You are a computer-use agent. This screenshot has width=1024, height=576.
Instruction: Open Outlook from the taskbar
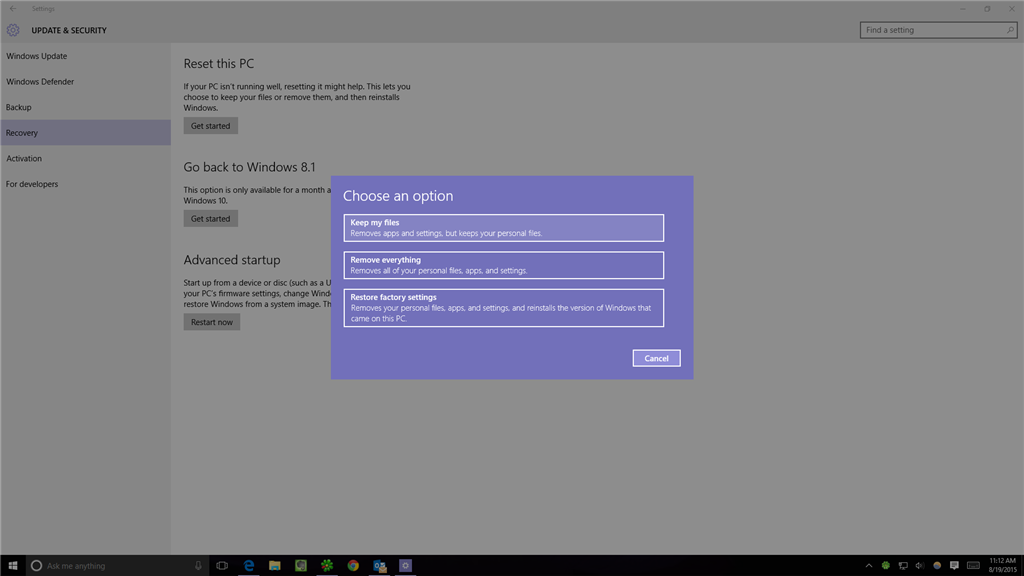pyautogui.click(x=380, y=565)
